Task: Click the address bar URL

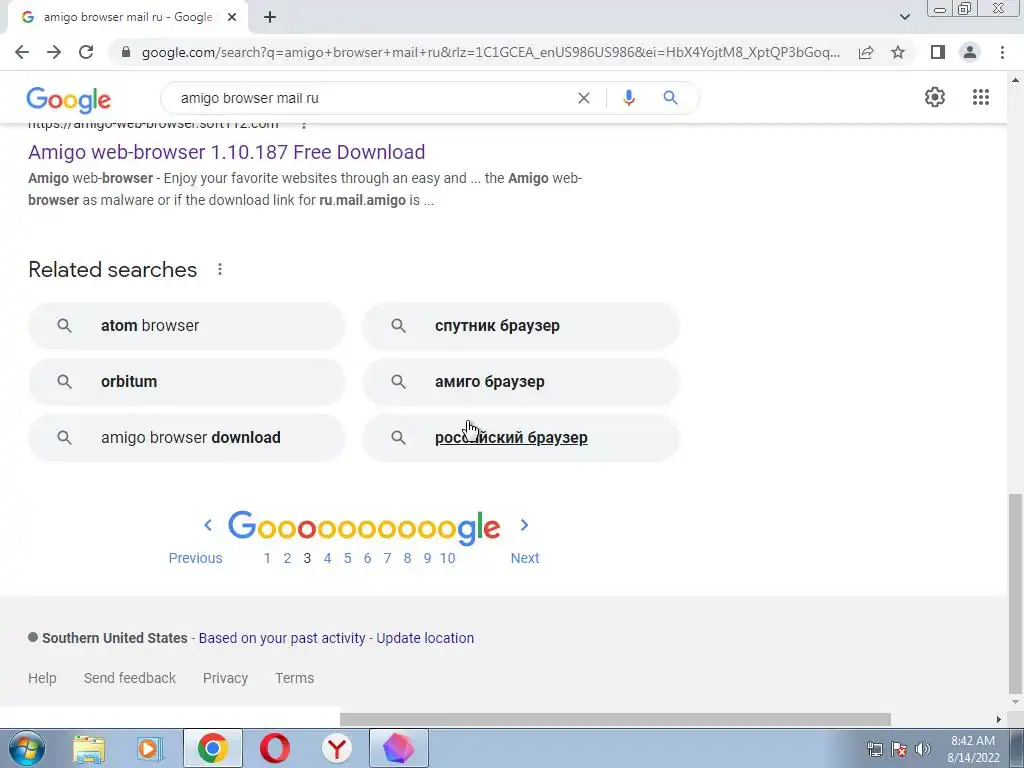Action: click(490, 52)
